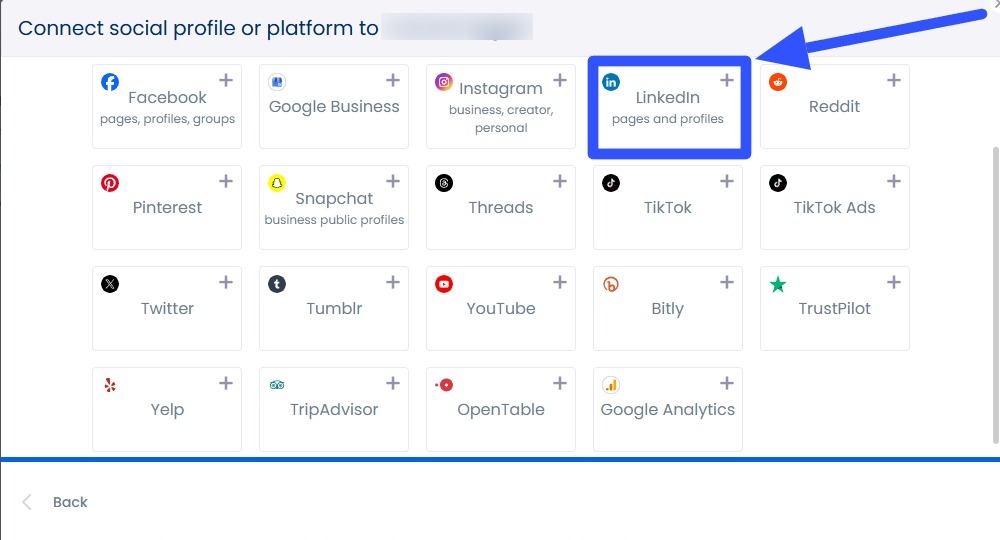Screen dimensions: 1000x540
Task: Click the Facebook logo icon
Action: 110,82
